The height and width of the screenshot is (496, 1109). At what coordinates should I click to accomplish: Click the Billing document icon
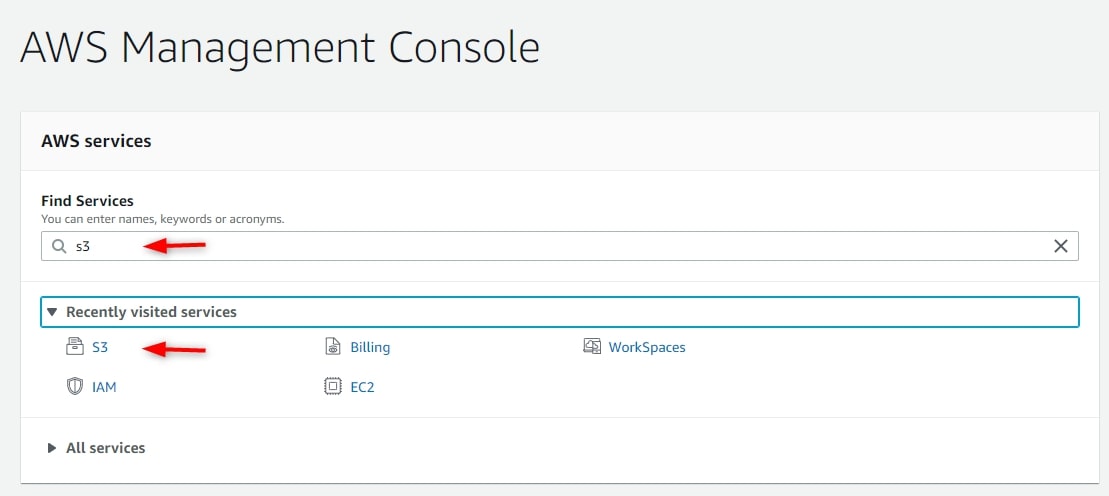[332, 347]
